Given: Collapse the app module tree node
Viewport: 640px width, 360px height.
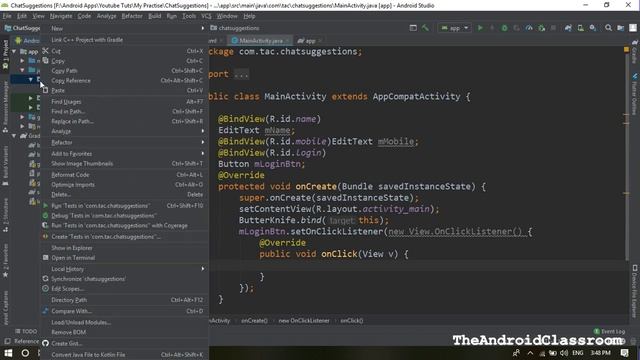Looking at the screenshot, I should [x=14, y=51].
